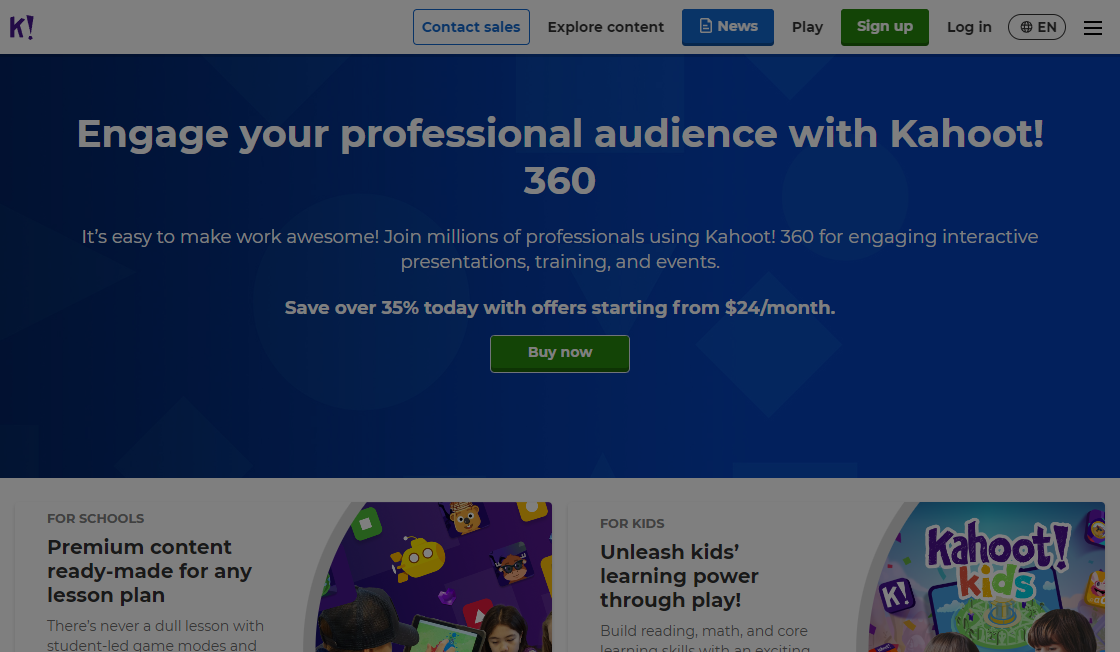Click the Log in link

click(x=969, y=27)
